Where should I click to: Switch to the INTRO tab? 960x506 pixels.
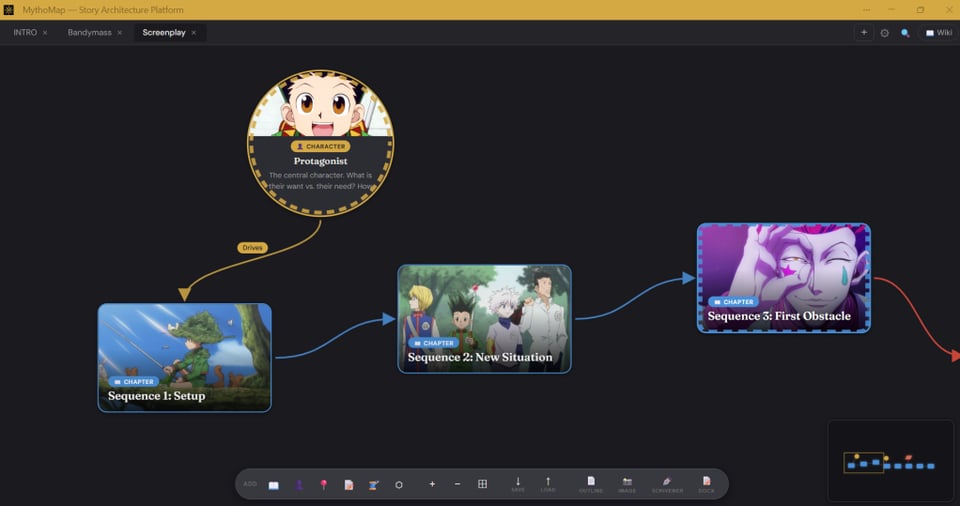pos(25,32)
